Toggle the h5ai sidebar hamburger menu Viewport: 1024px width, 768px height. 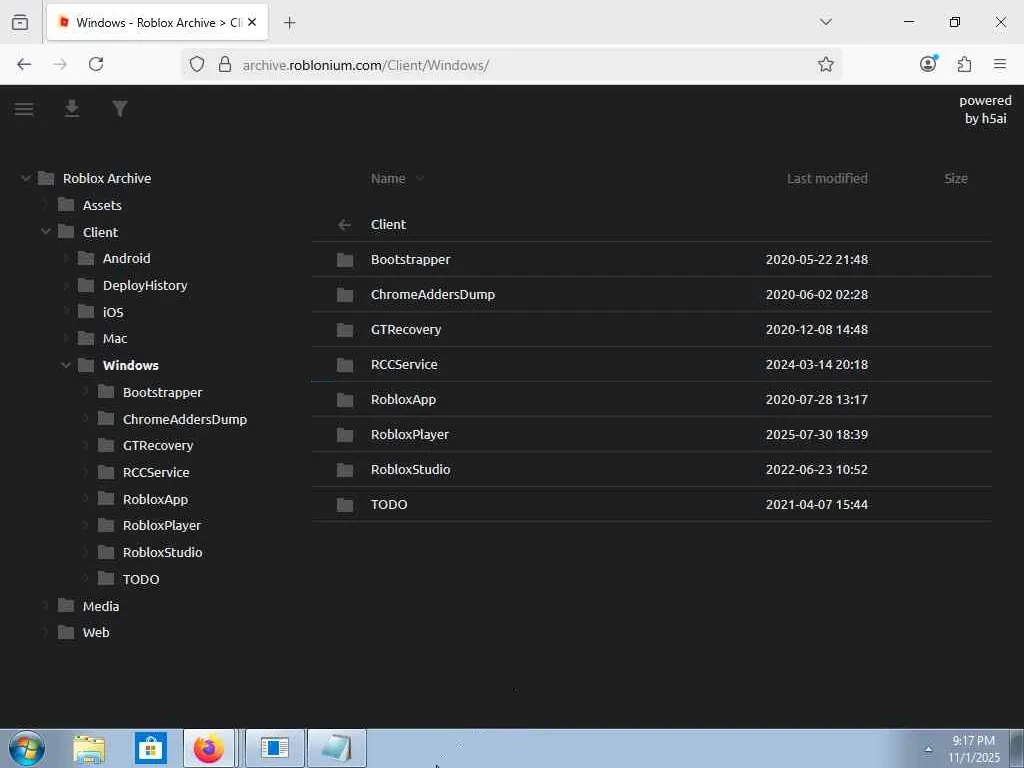pyautogui.click(x=24, y=109)
